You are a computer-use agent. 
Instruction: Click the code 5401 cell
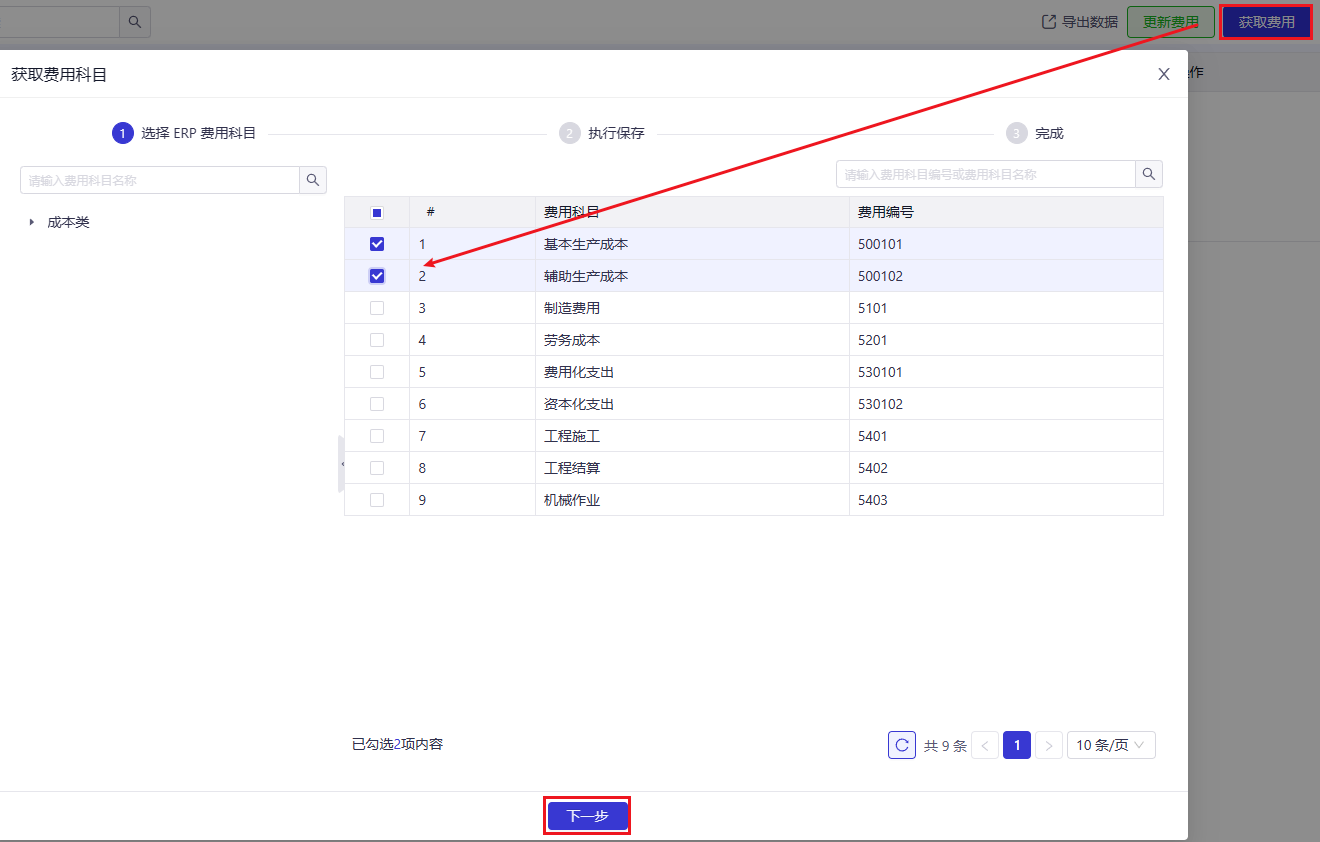pos(1006,436)
